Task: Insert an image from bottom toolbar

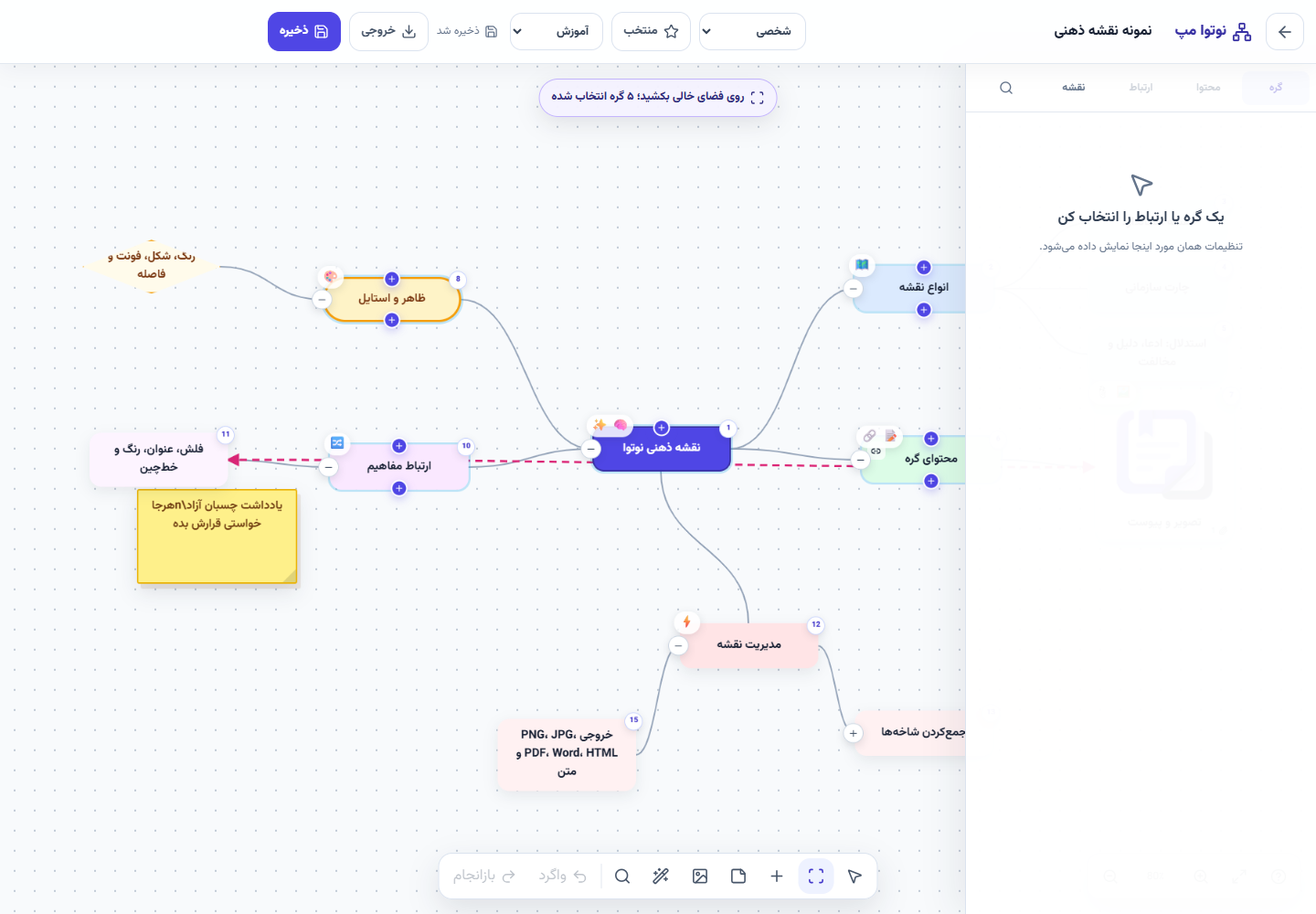Action: tap(700, 877)
